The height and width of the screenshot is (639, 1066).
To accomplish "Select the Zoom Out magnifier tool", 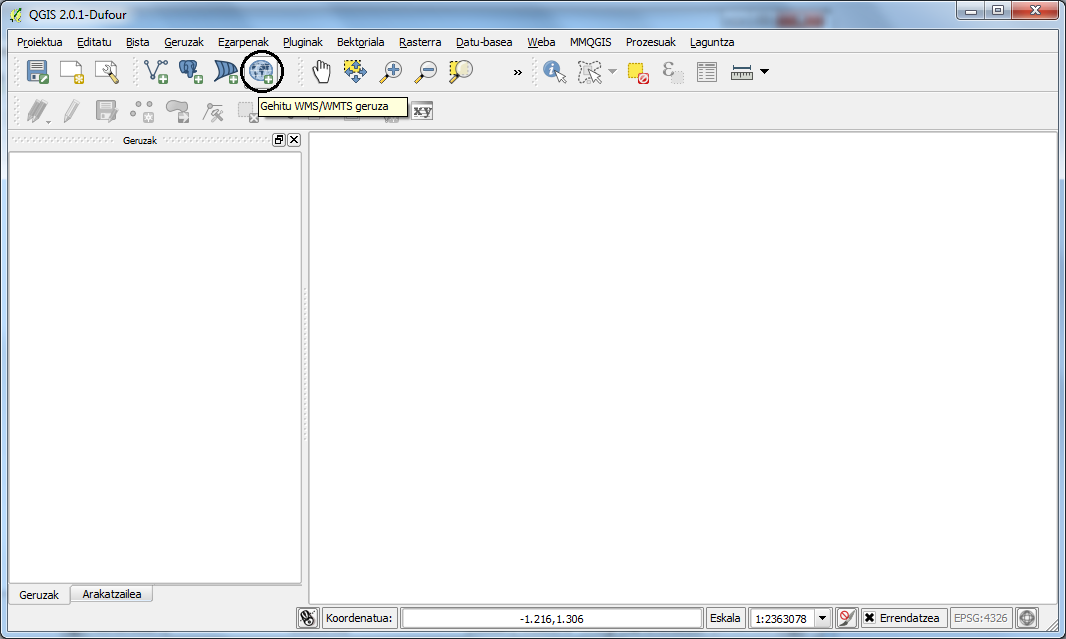I will pos(426,71).
